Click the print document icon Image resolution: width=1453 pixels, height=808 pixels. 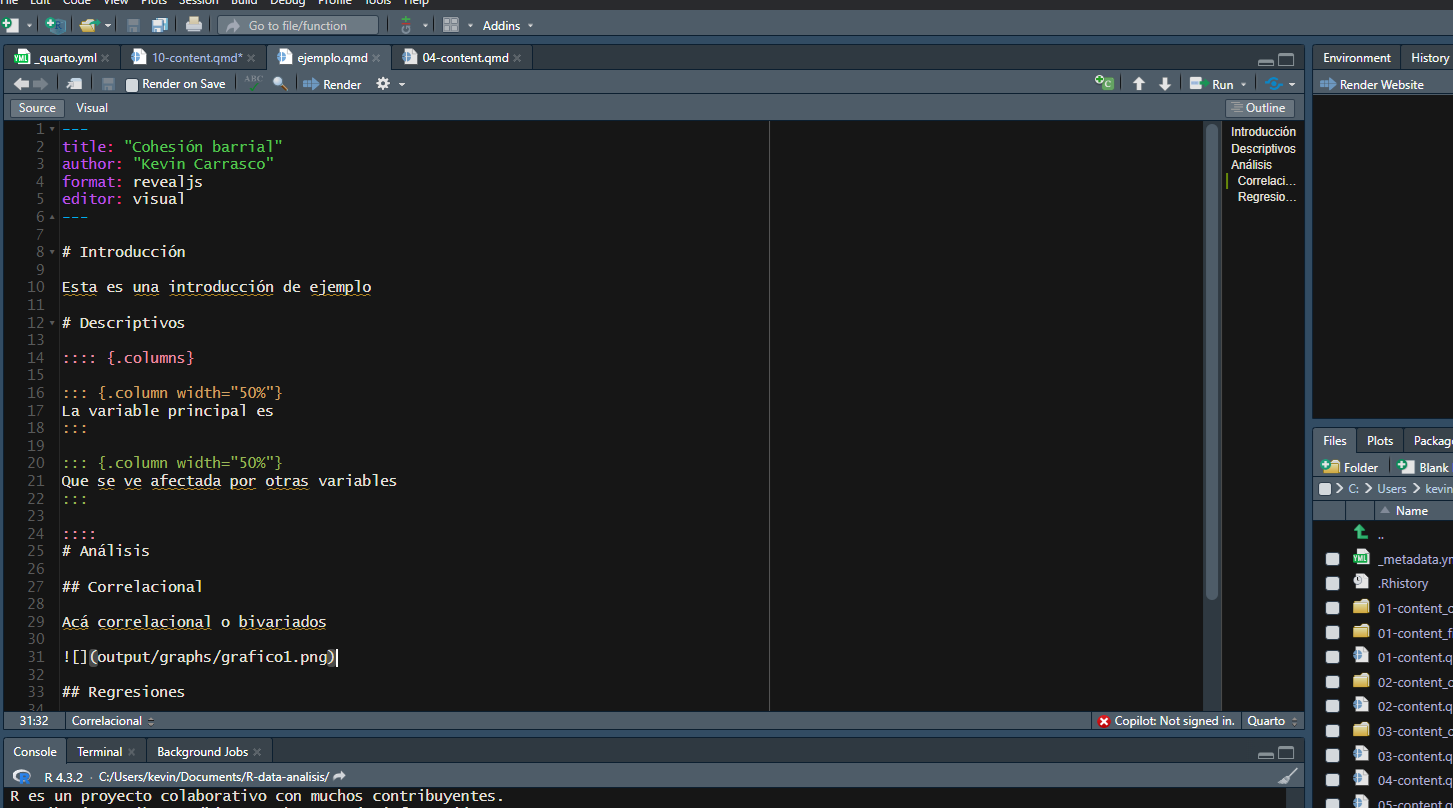[193, 25]
